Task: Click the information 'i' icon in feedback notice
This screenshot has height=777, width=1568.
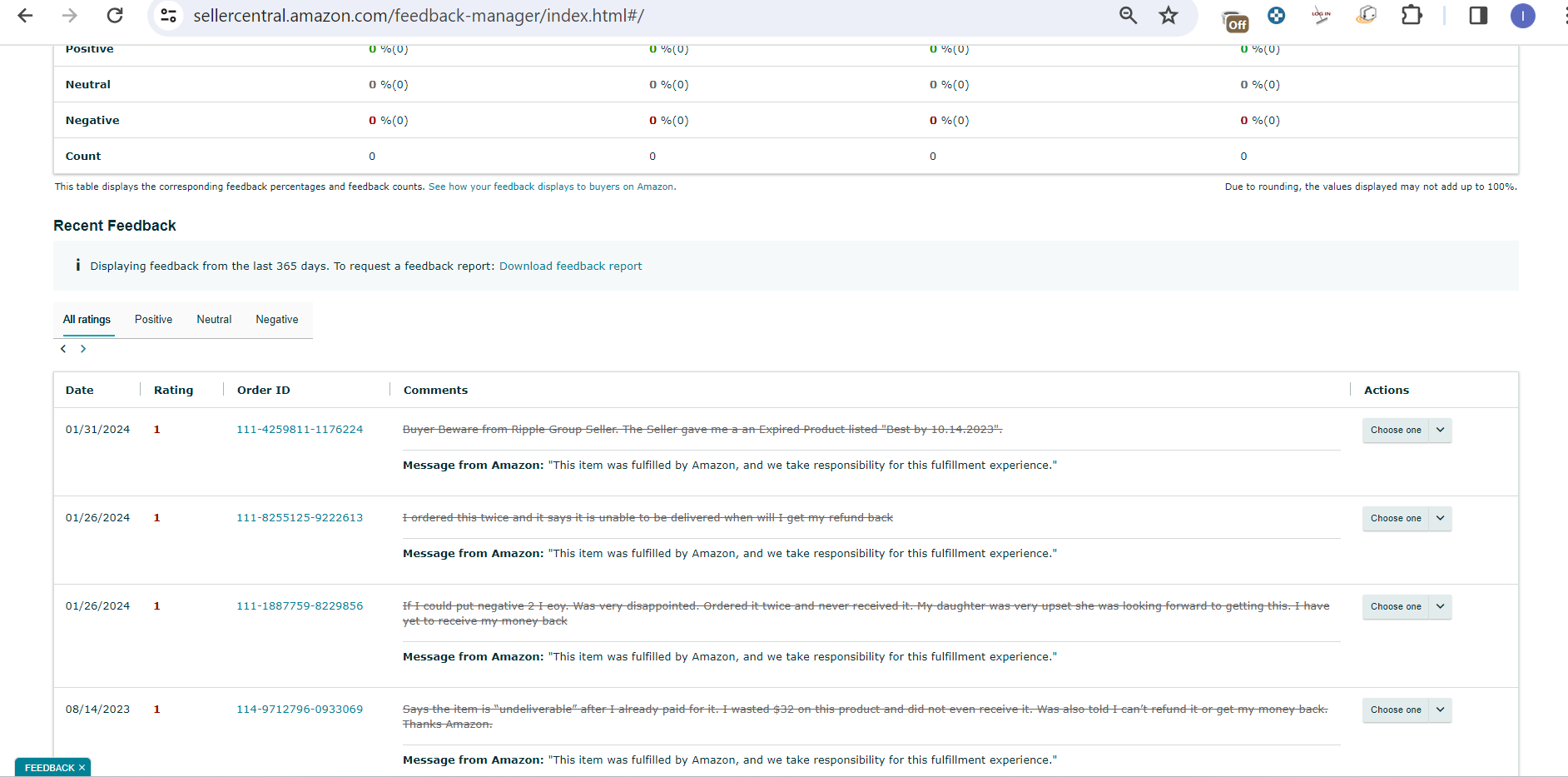Action: (x=77, y=265)
